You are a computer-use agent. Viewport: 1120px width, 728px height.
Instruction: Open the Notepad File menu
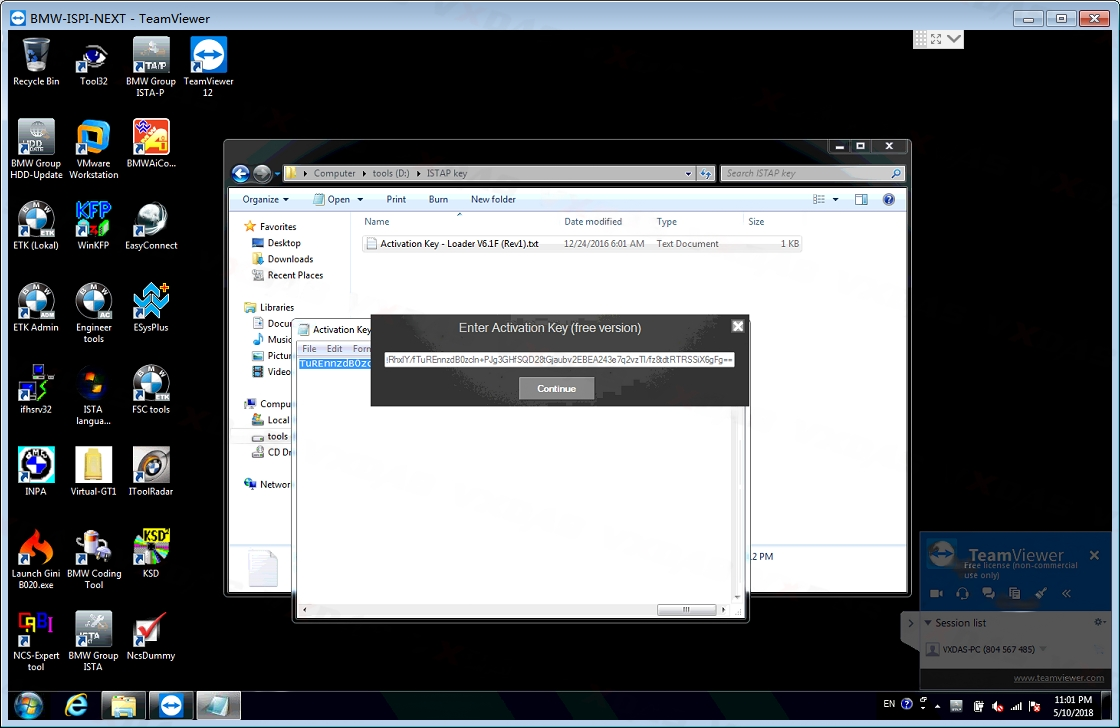(309, 349)
